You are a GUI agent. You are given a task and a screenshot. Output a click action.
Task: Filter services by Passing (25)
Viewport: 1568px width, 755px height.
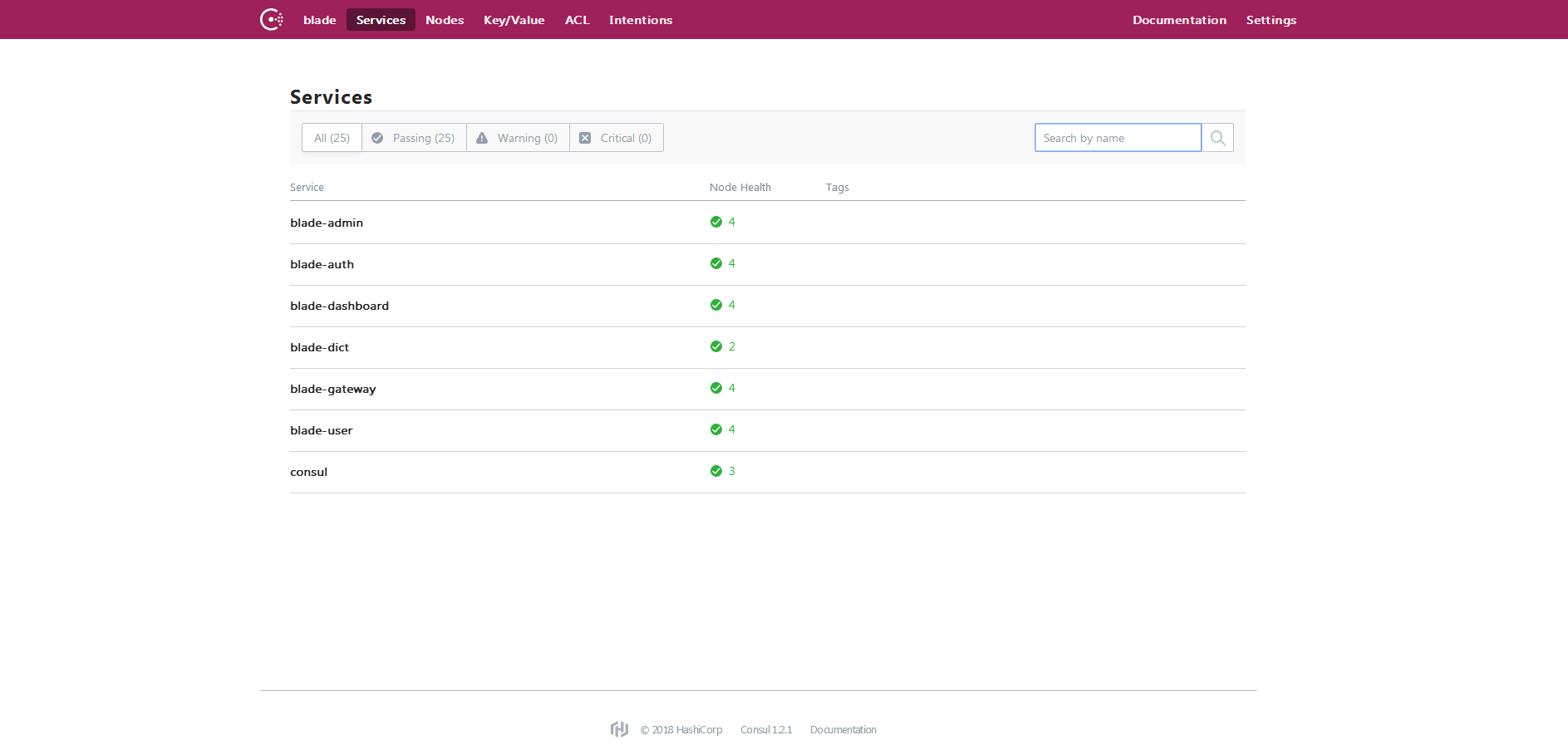414,138
